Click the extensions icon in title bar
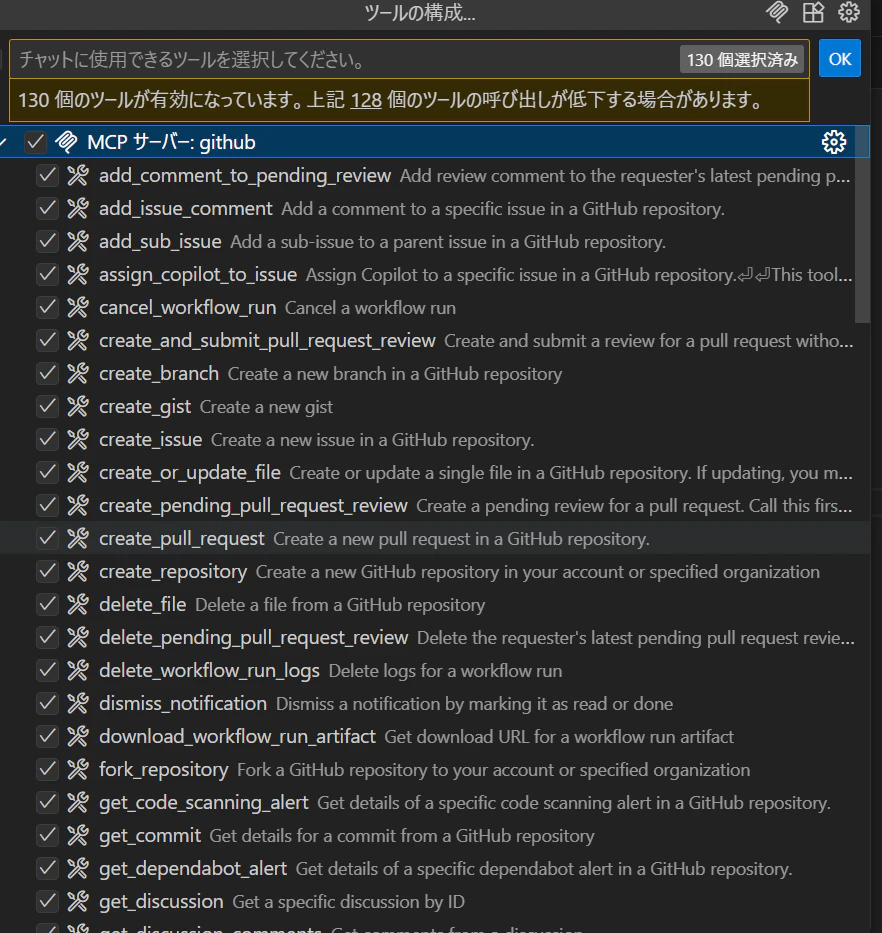882x933 pixels. click(x=813, y=12)
